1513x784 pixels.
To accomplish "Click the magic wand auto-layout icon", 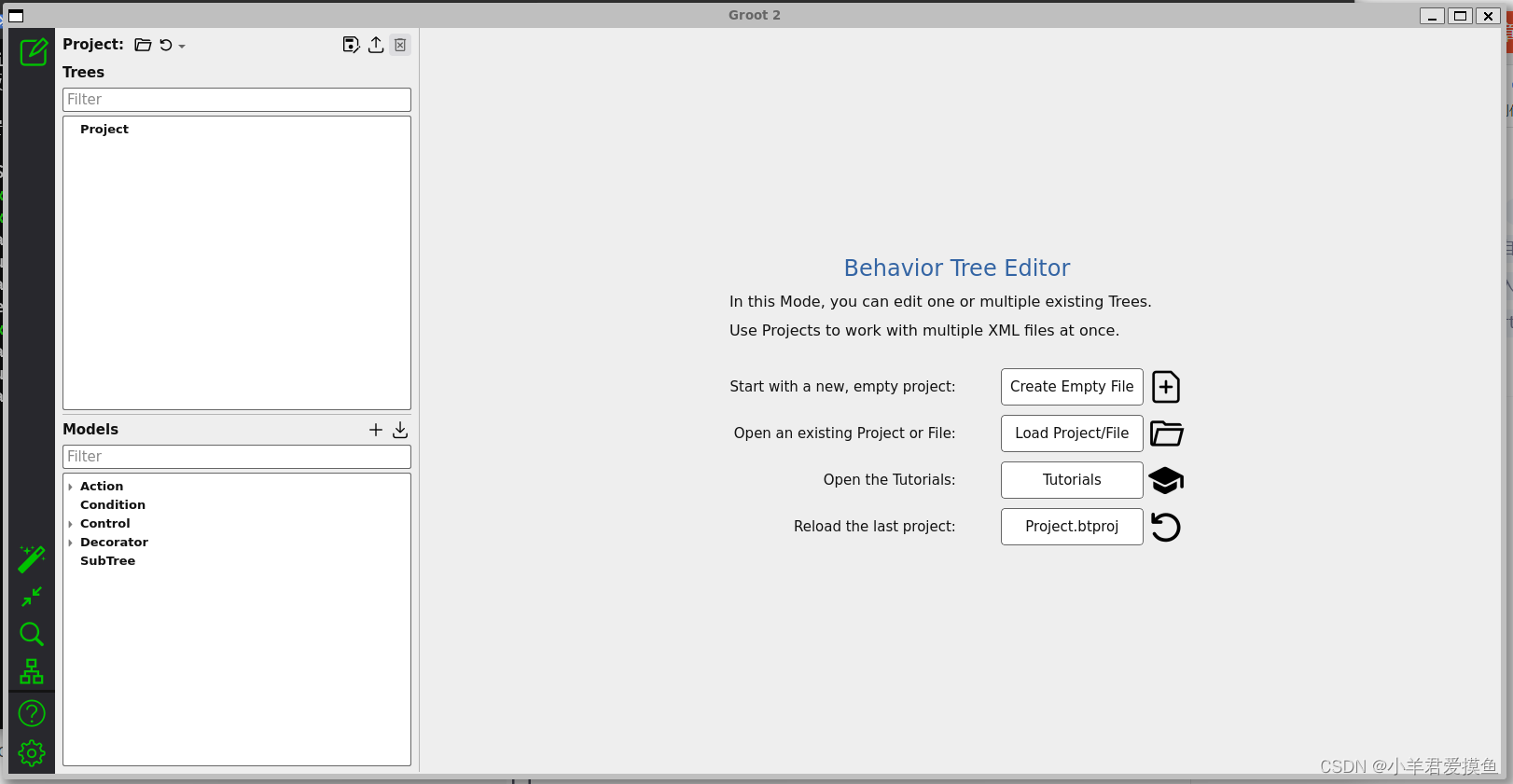I will [x=32, y=559].
